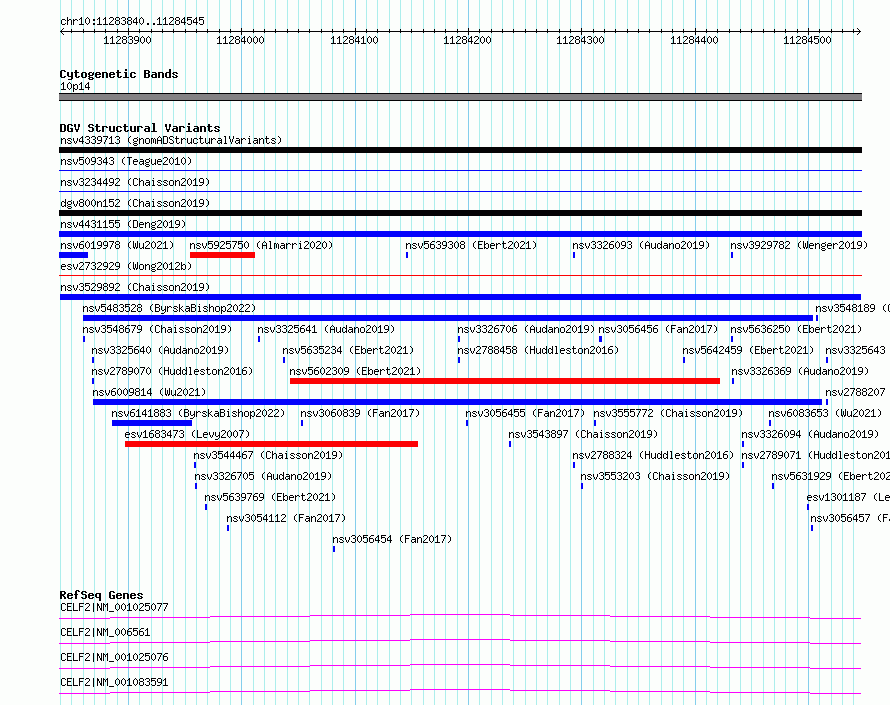Select nsv3555772 (Chaisson2019) variant
The image size is (890, 705).
point(668,413)
